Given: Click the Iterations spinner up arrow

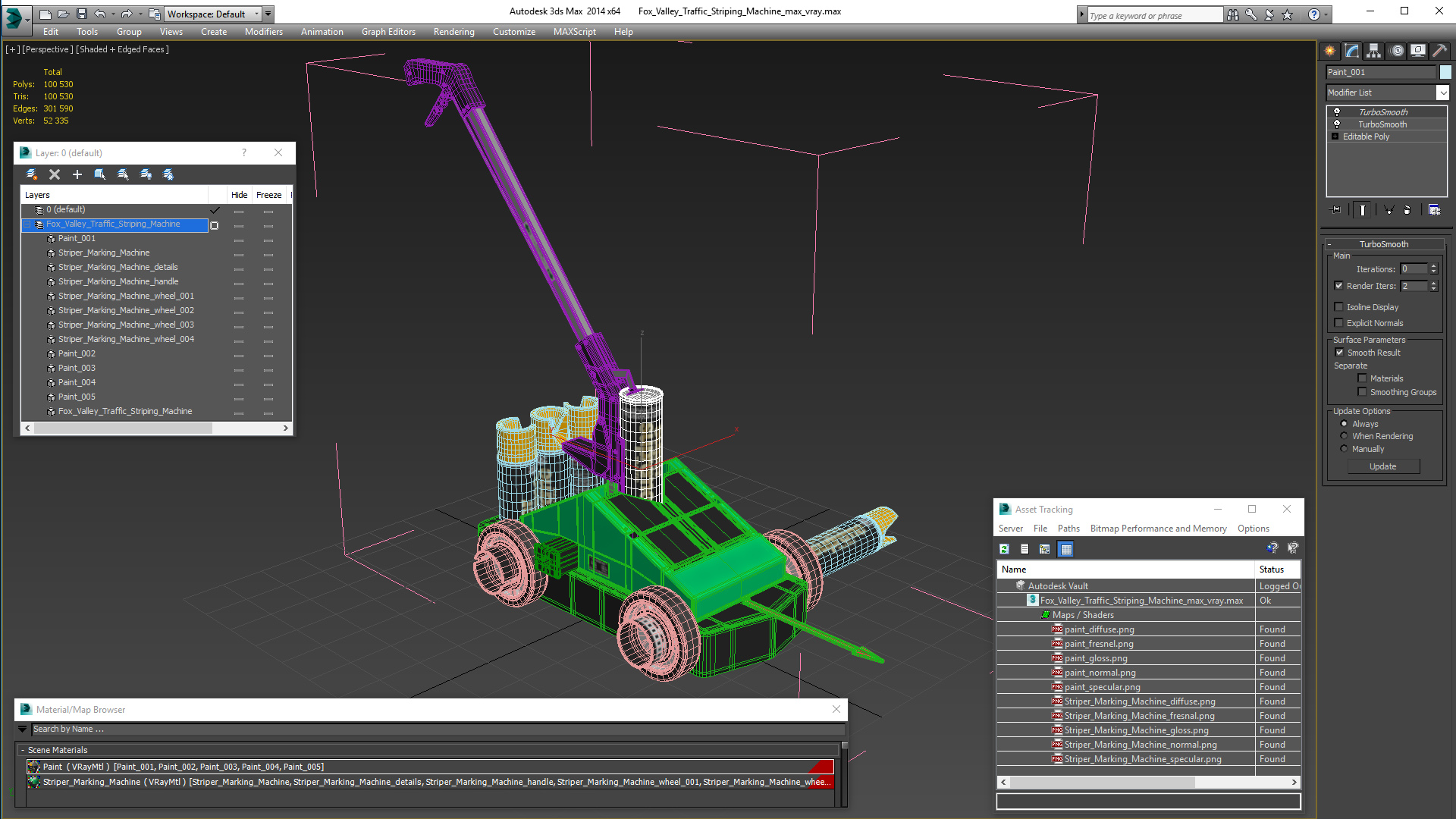Looking at the screenshot, I should [1434, 266].
